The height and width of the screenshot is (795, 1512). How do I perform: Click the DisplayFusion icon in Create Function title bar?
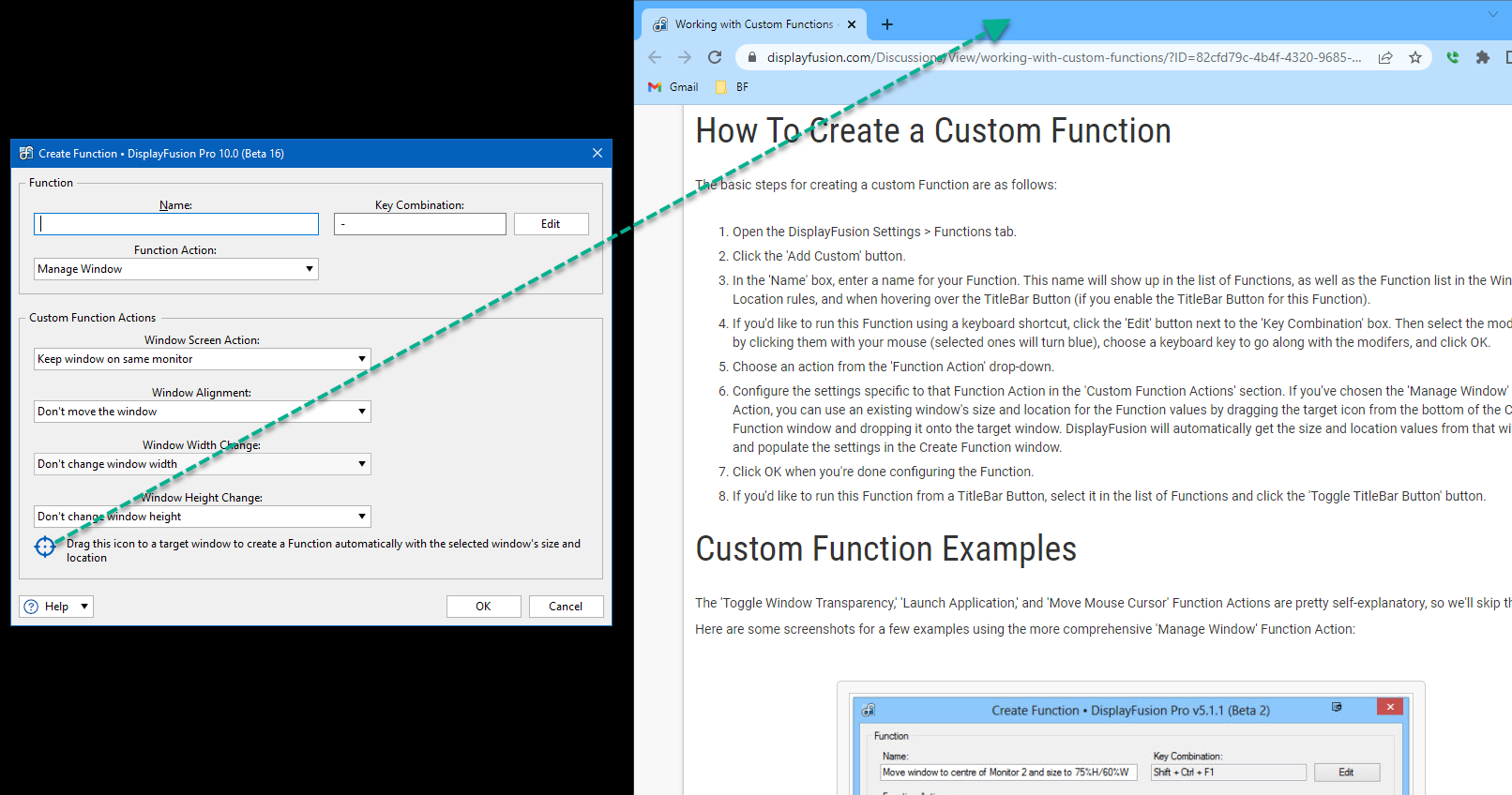pyautogui.click(x=26, y=153)
